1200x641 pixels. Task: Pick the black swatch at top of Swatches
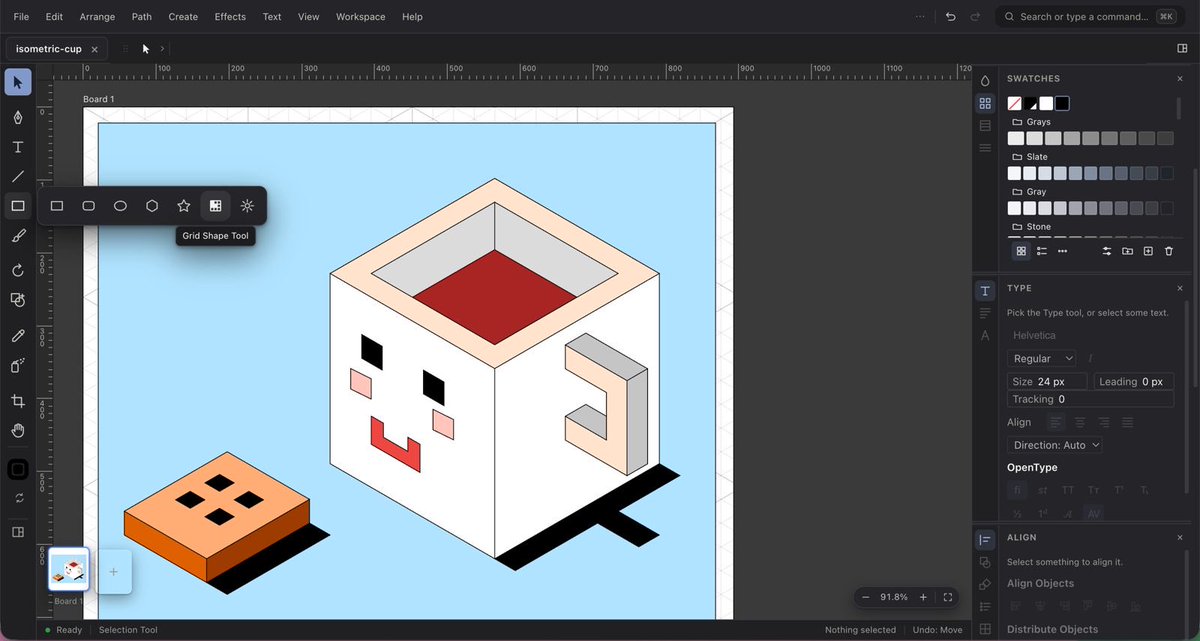pyautogui.click(x=1062, y=103)
